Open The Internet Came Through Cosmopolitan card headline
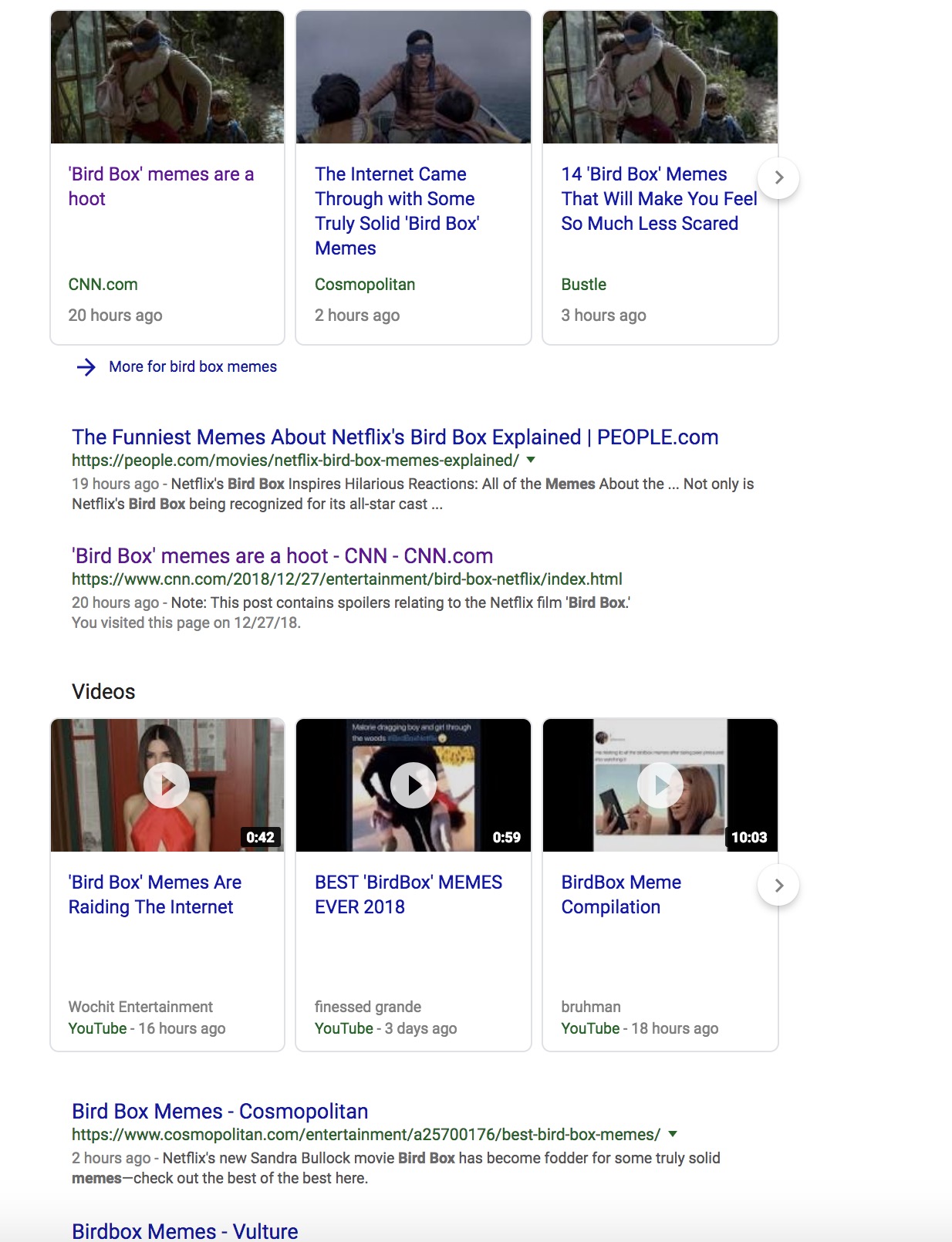The image size is (952, 1242). click(397, 211)
